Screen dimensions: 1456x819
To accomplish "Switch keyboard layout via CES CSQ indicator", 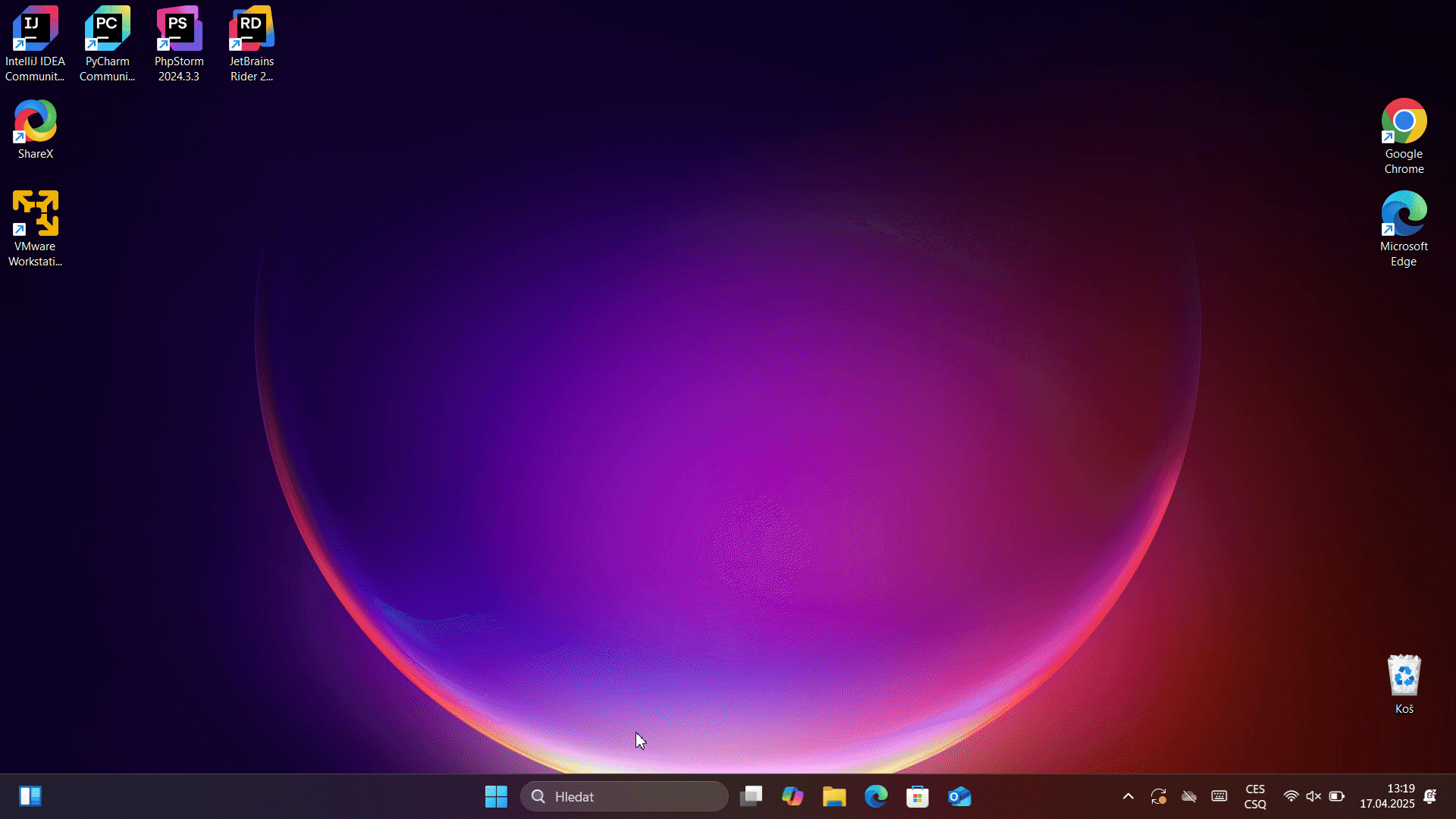I will 1255,796.
